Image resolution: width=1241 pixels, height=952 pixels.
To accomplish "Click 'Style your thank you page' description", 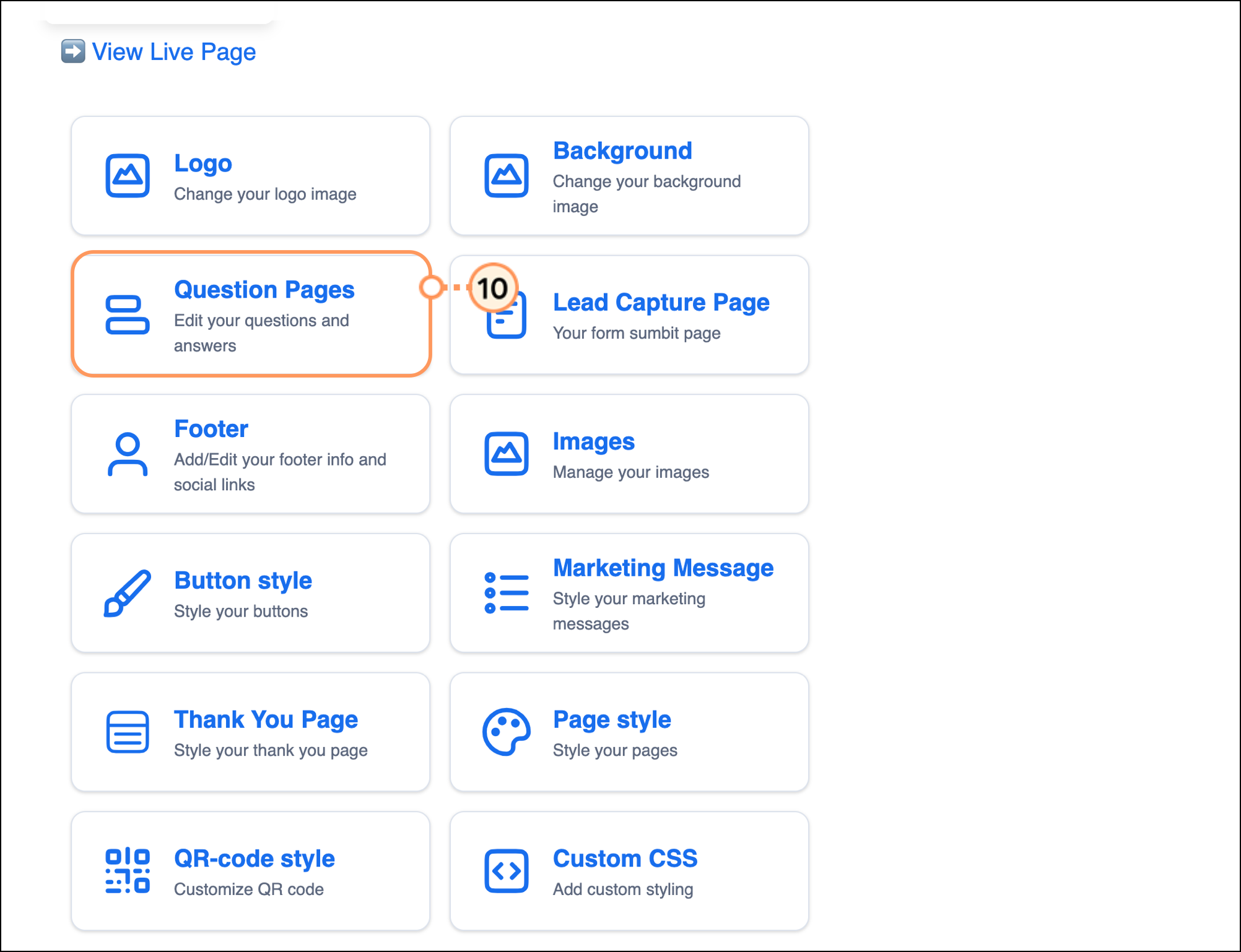I will [x=271, y=751].
